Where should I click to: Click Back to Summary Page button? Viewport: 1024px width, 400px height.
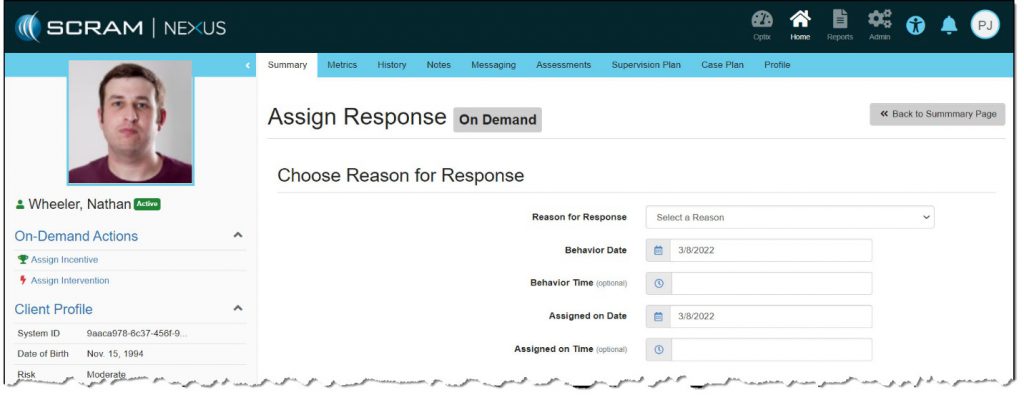(x=937, y=114)
